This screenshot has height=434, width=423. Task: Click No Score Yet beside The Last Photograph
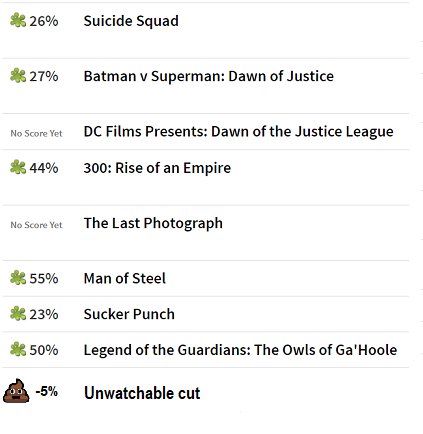[x=36, y=225]
